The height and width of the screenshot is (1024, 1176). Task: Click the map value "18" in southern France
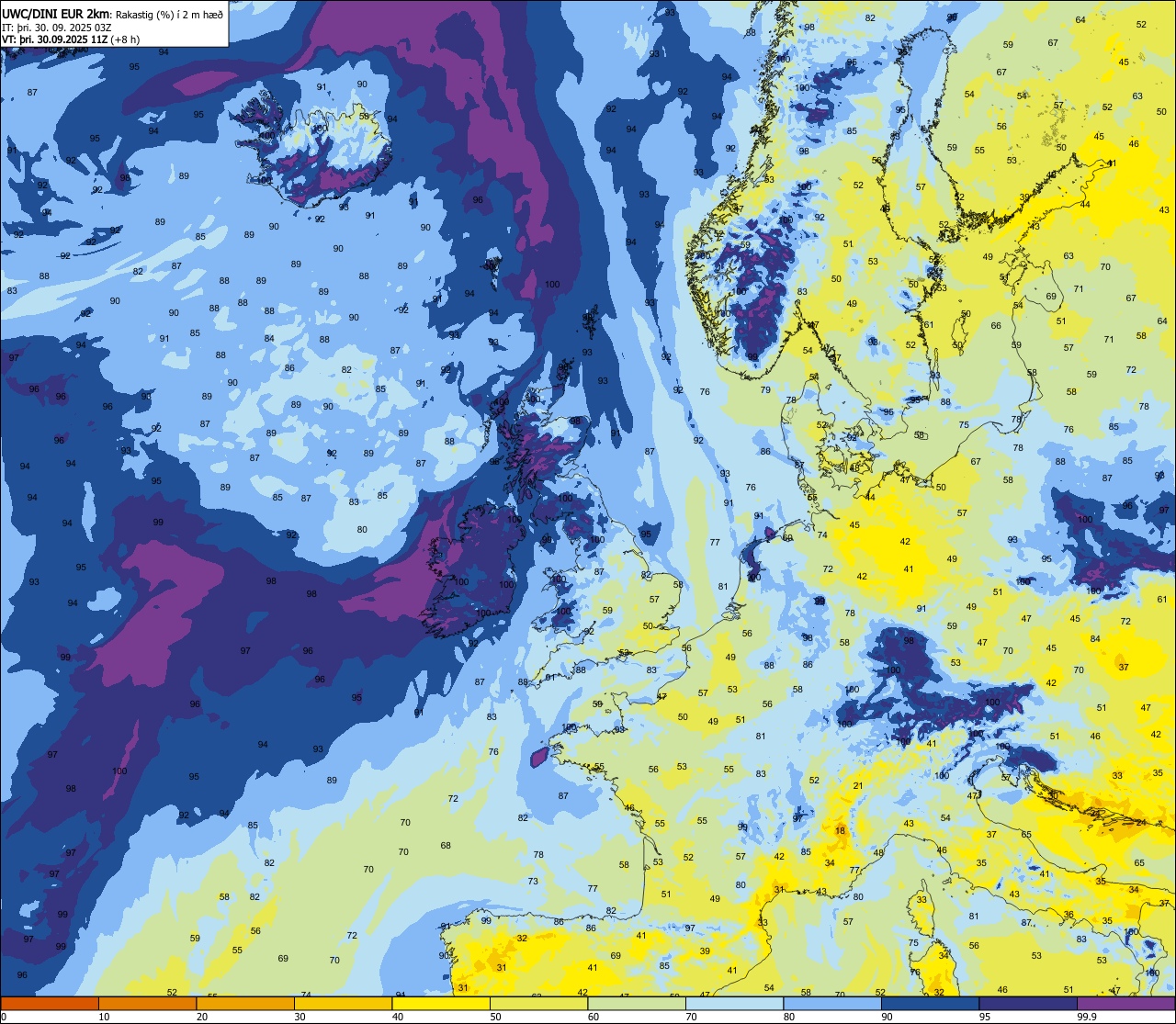(x=840, y=831)
